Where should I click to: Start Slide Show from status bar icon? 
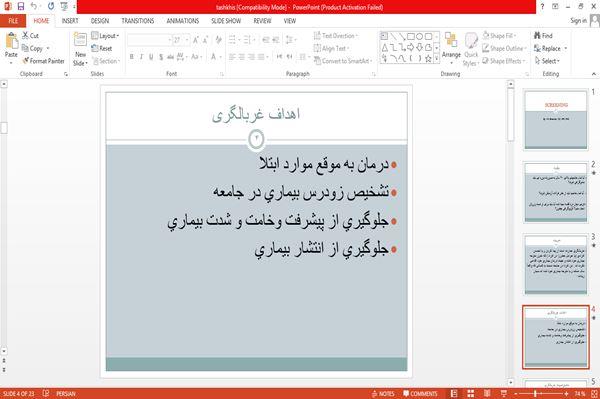tap(504, 393)
